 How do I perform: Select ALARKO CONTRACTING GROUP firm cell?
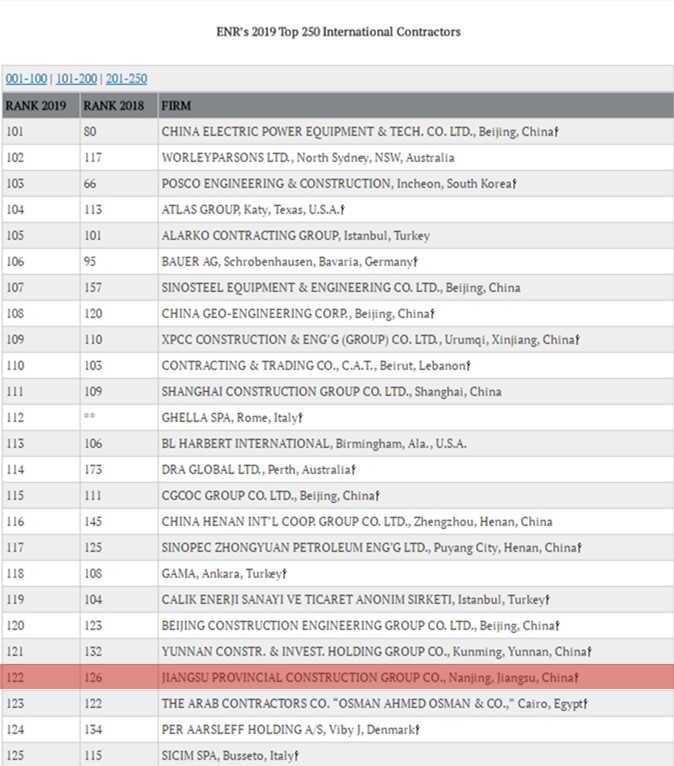coord(416,235)
